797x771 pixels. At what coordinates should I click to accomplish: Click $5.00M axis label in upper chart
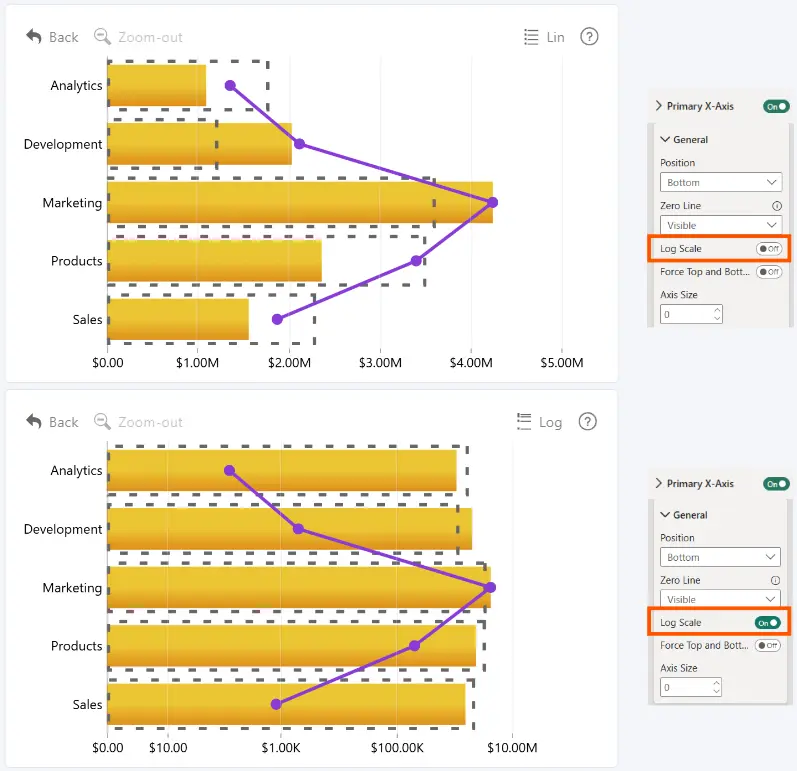coord(562,362)
